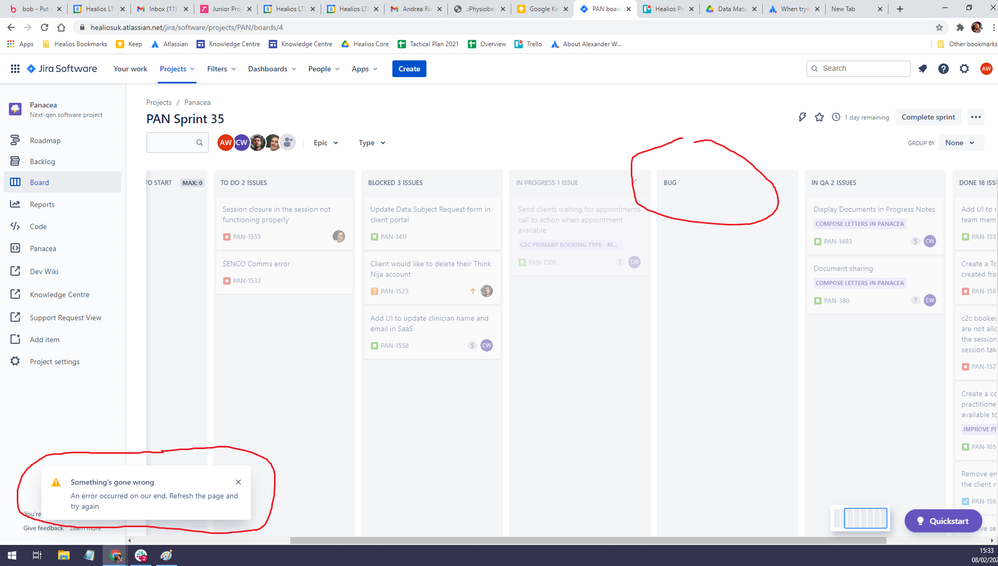Click the board search input box
This screenshot has width=998, height=566.
tap(177, 143)
